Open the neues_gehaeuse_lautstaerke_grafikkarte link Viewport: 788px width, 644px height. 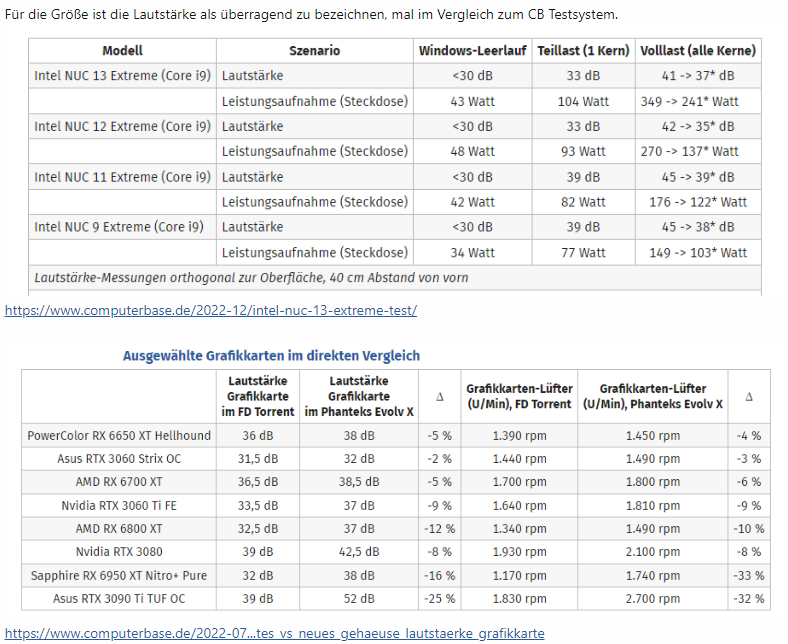[274, 633]
